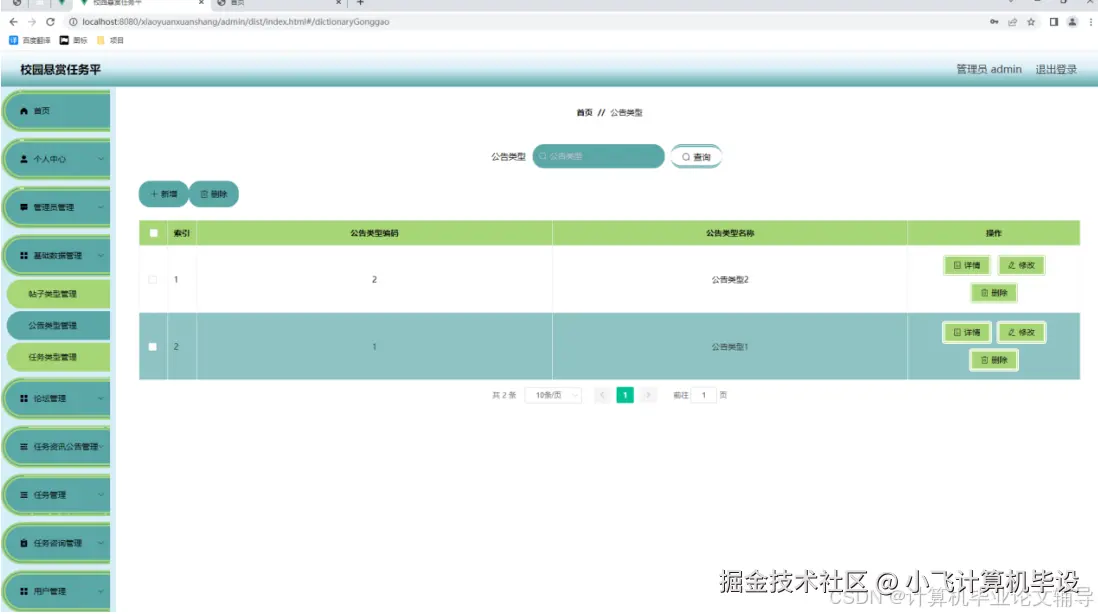Check the checkbox for row 公告类型2
This screenshot has height=614, width=1098.
pyautogui.click(x=153, y=279)
